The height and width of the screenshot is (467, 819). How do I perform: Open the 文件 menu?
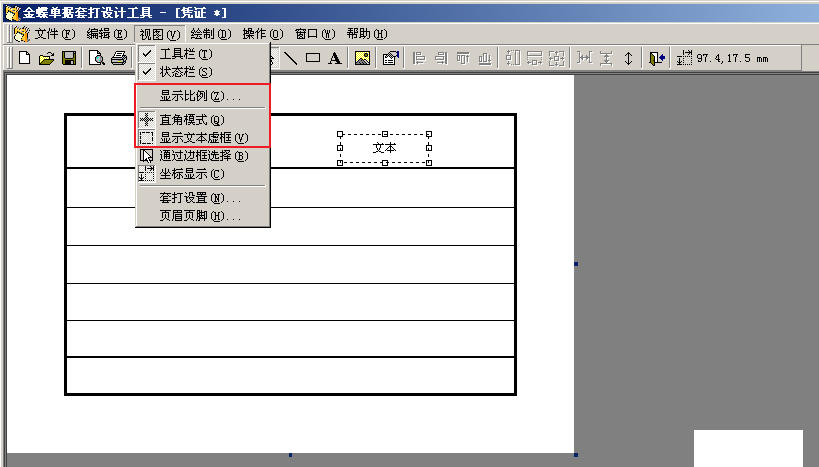(x=54, y=33)
